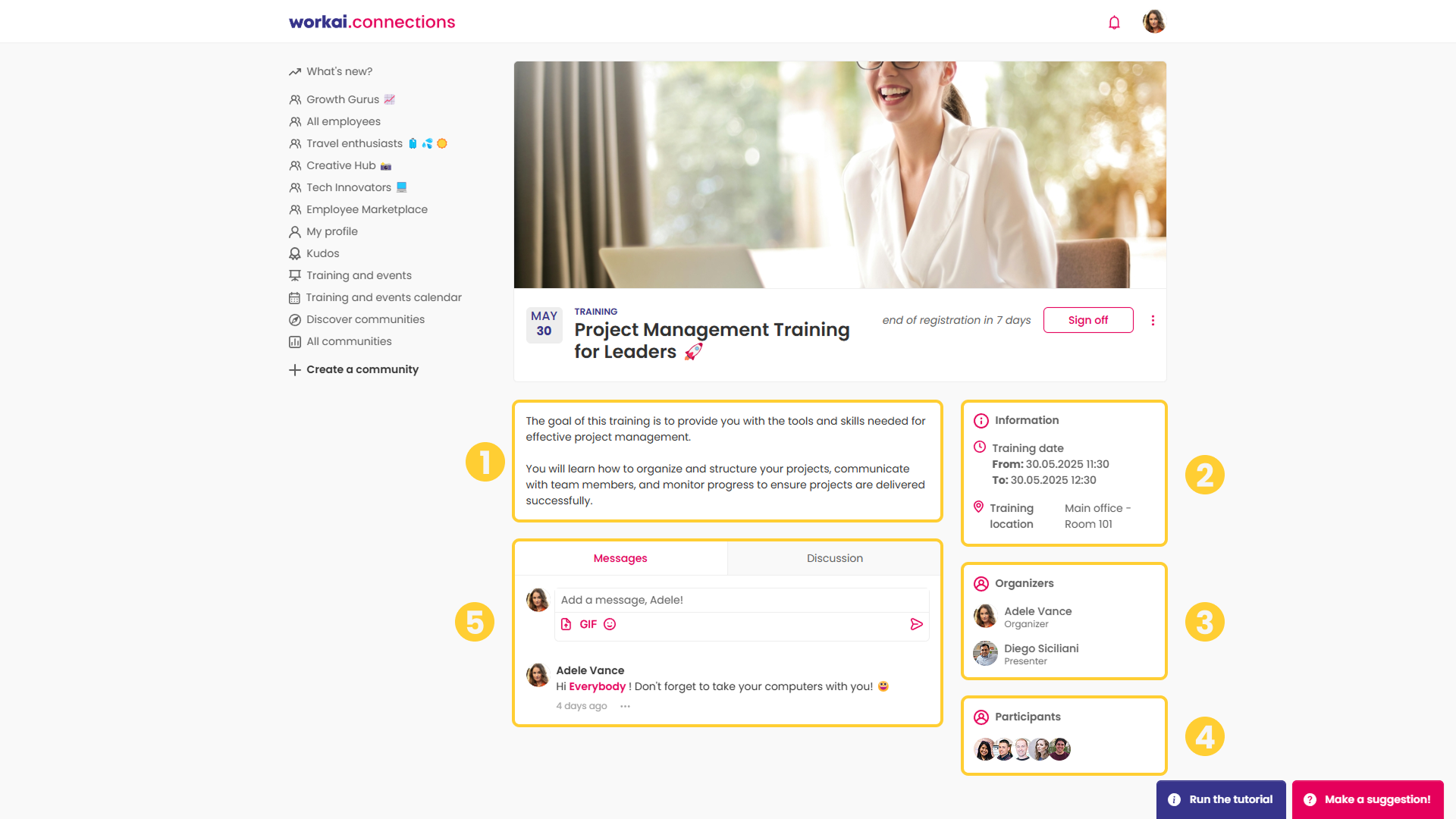Select the Messages tab

point(620,558)
